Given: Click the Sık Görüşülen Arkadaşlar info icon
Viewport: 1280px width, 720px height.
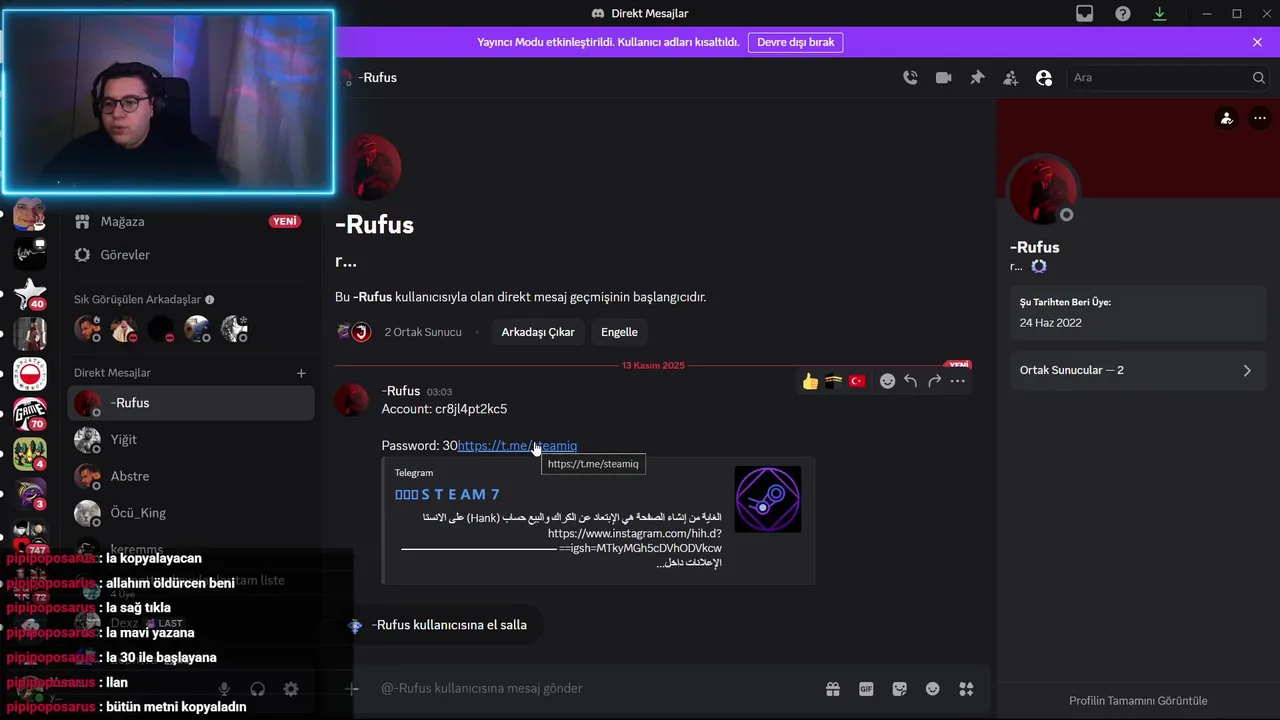Looking at the screenshot, I should tap(209, 299).
